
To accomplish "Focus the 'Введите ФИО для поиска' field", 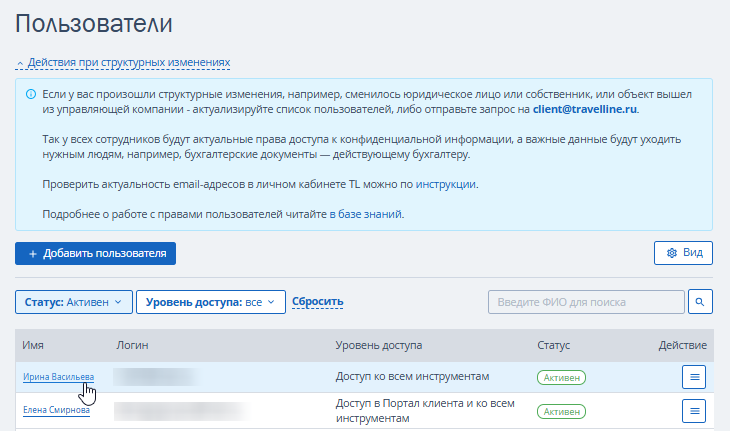I will pyautogui.click(x=586, y=302).
